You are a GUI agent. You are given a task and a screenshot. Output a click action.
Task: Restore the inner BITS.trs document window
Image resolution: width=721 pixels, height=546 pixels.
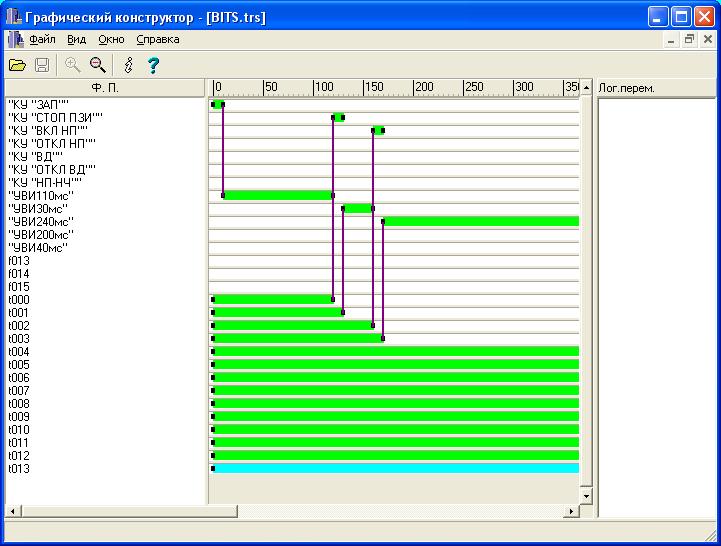689,40
